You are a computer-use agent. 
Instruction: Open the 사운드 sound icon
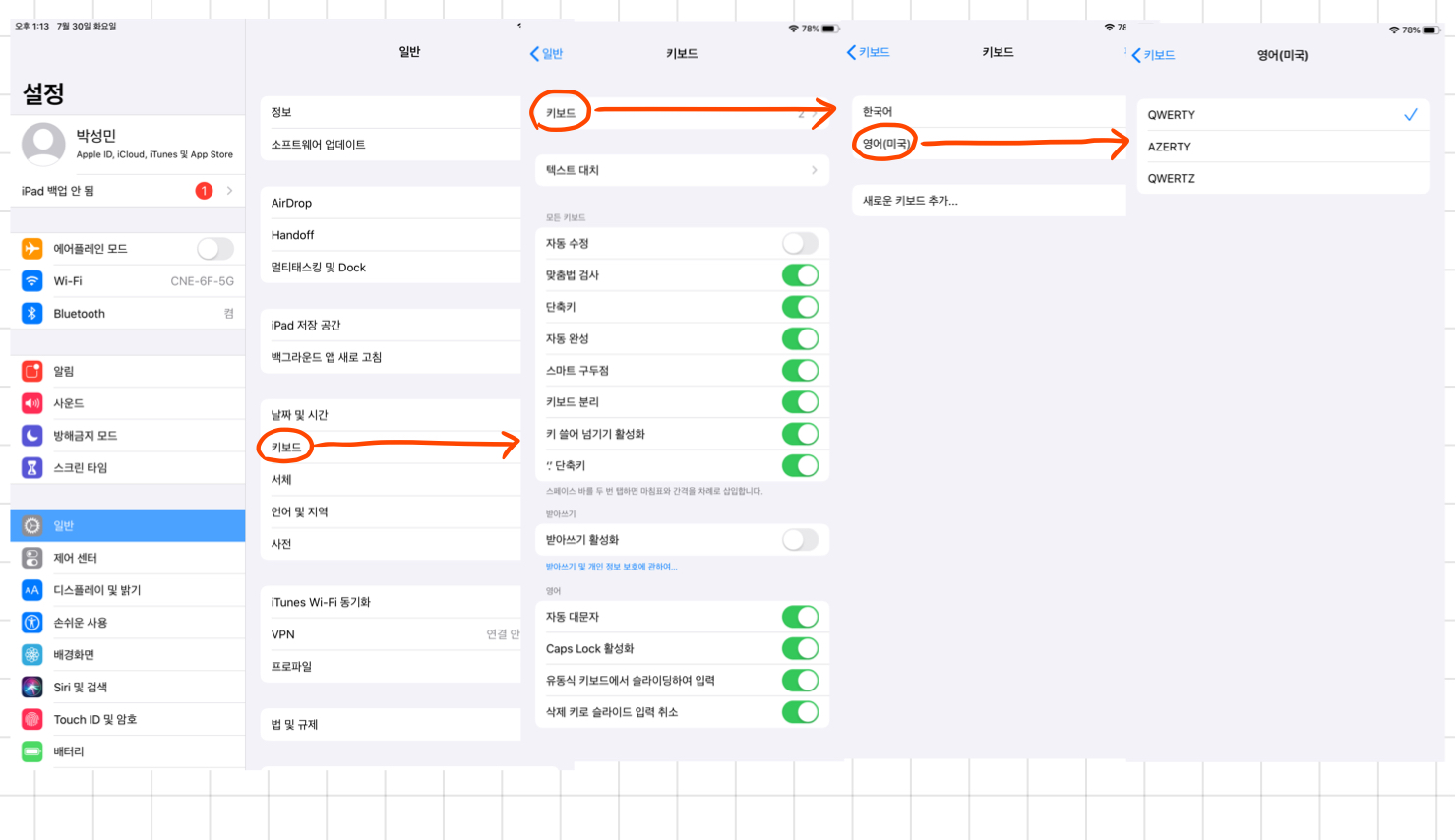pyautogui.click(x=32, y=403)
